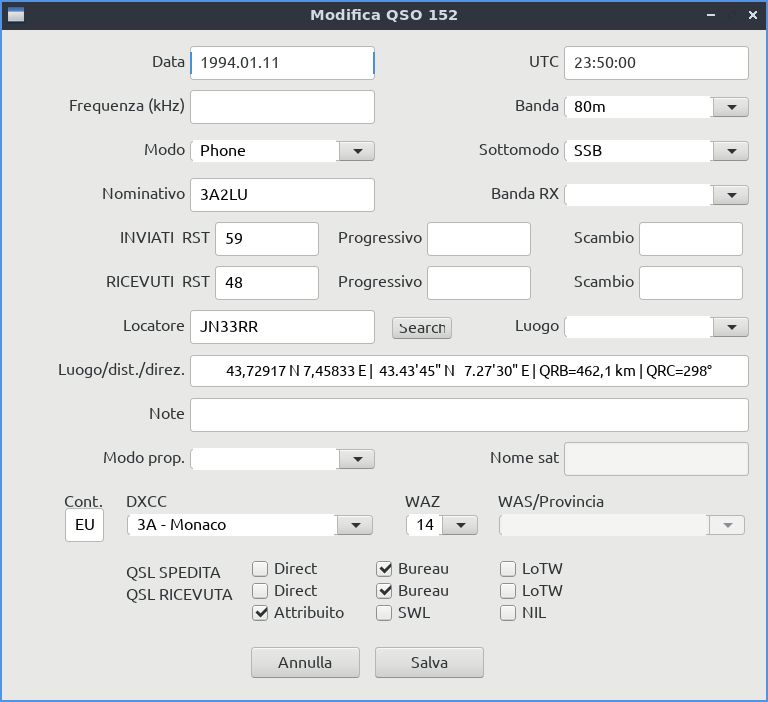This screenshot has width=768, height=702.
Task: Click the INVIATI RST field showing 59
Action: click(x=267, y=239)
